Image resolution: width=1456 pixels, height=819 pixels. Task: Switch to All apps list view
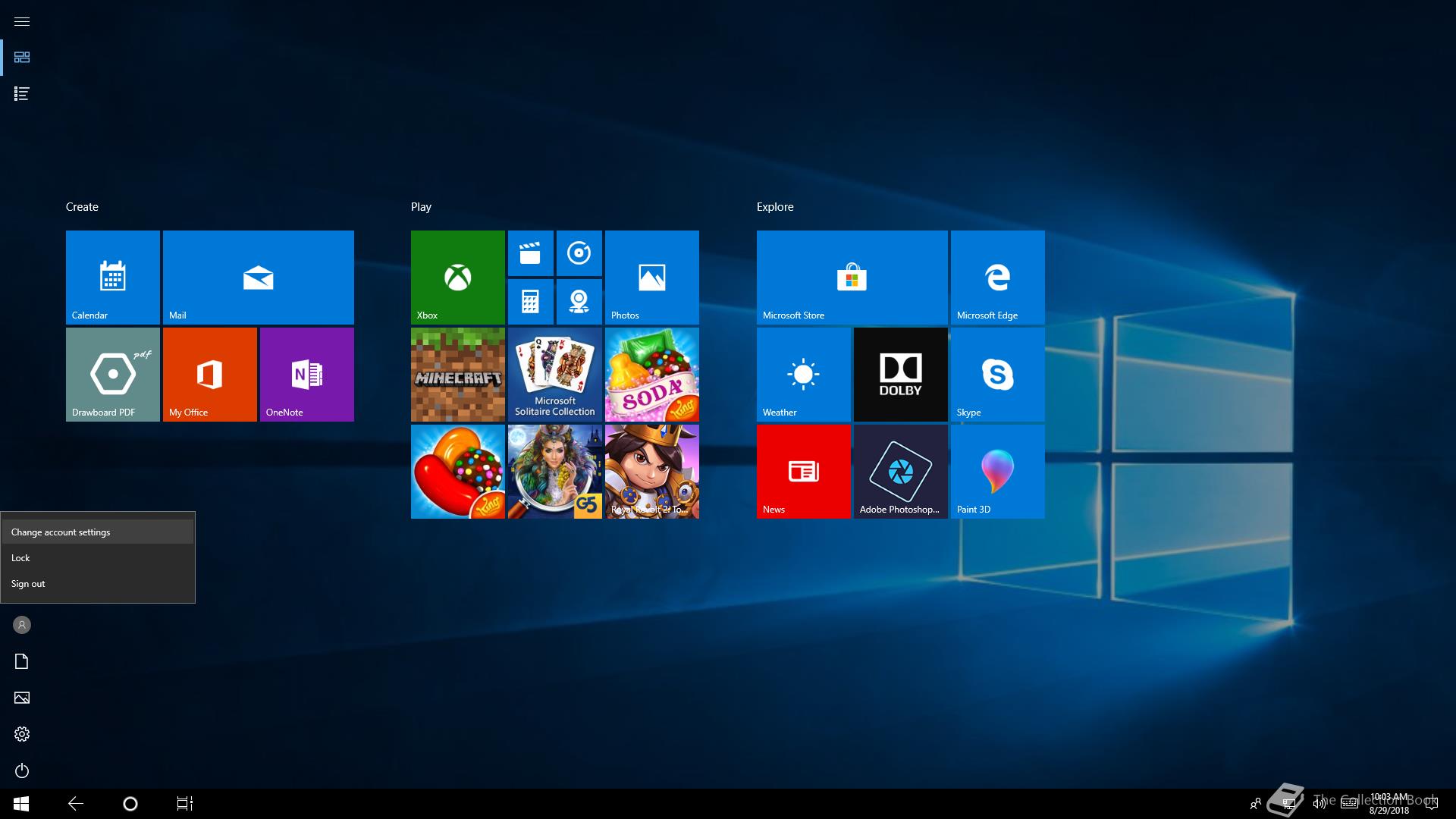[22, 94]
